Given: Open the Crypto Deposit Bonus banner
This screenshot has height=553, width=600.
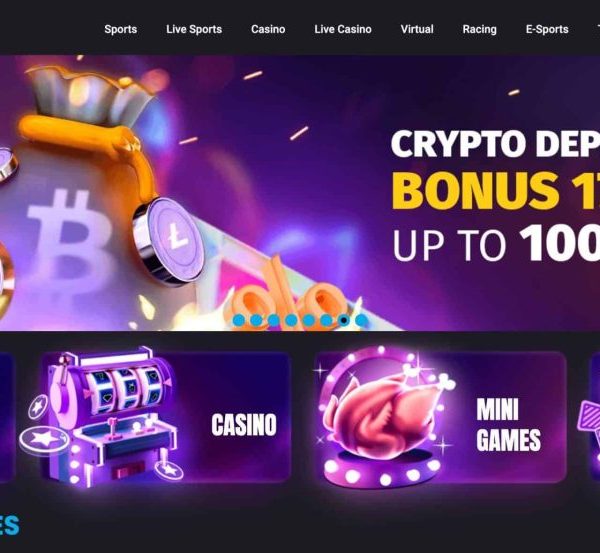Looking at the screenshot, I should pos(300,193).
